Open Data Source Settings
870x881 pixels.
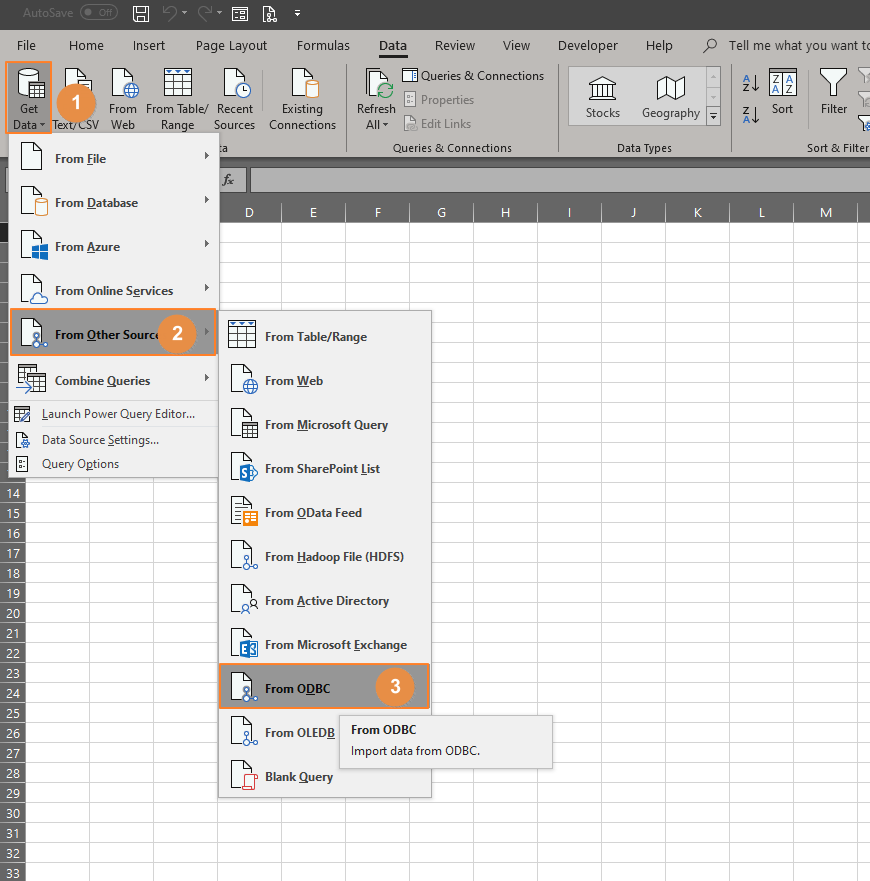114,439
